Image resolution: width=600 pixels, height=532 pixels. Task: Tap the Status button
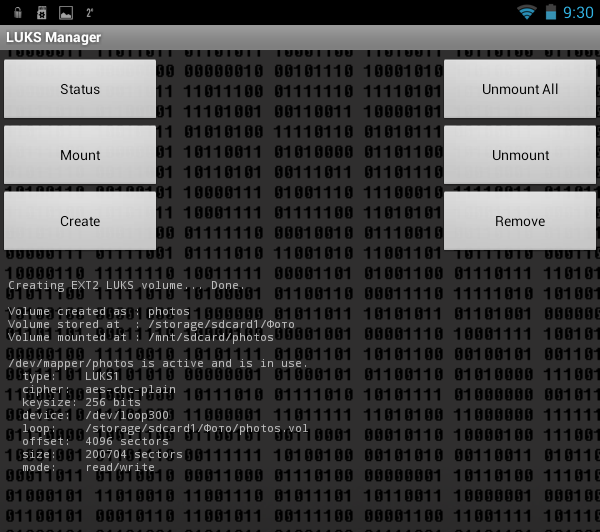(x=80, y=89)
